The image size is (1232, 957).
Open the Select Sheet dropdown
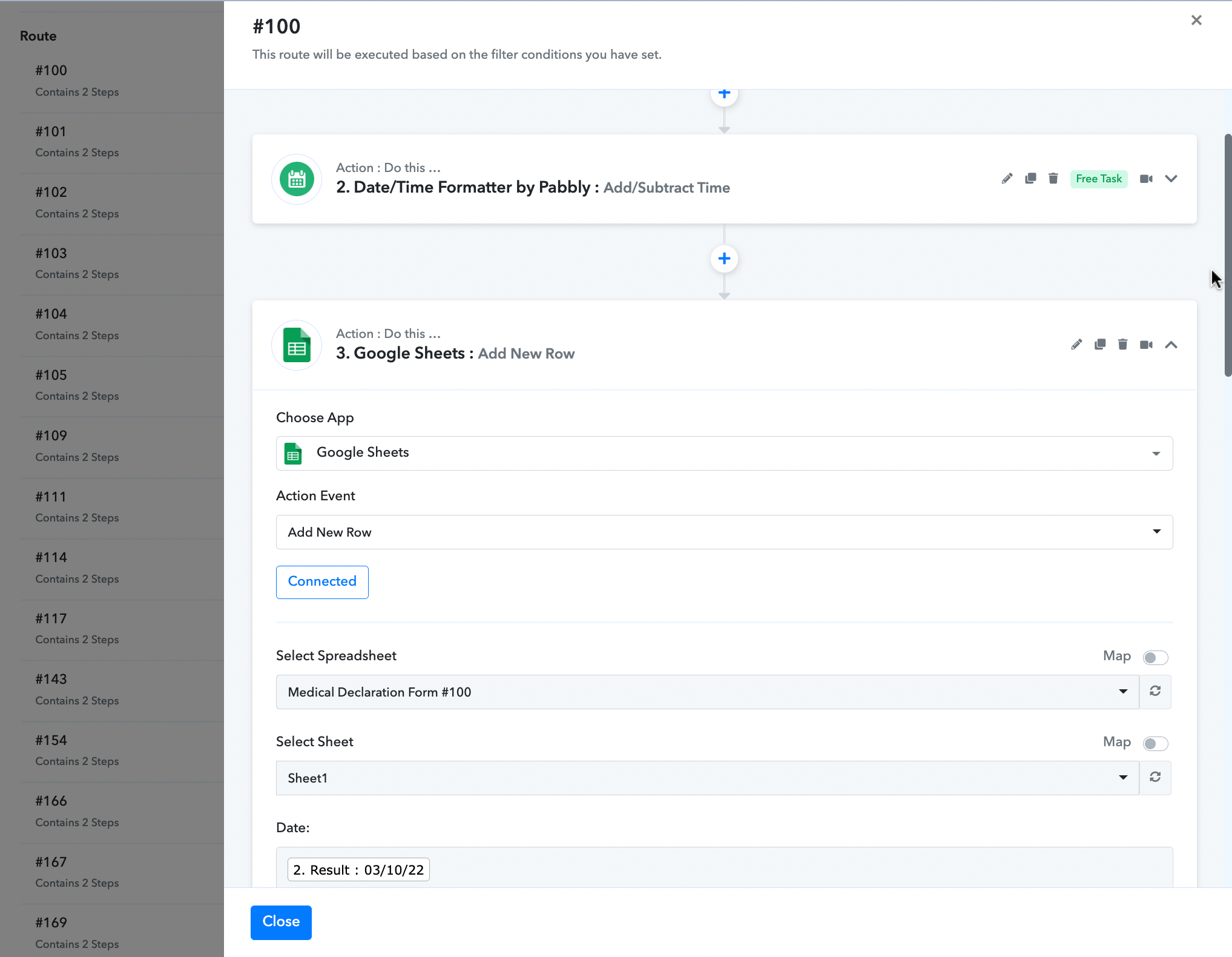click(x=707, y=778)
